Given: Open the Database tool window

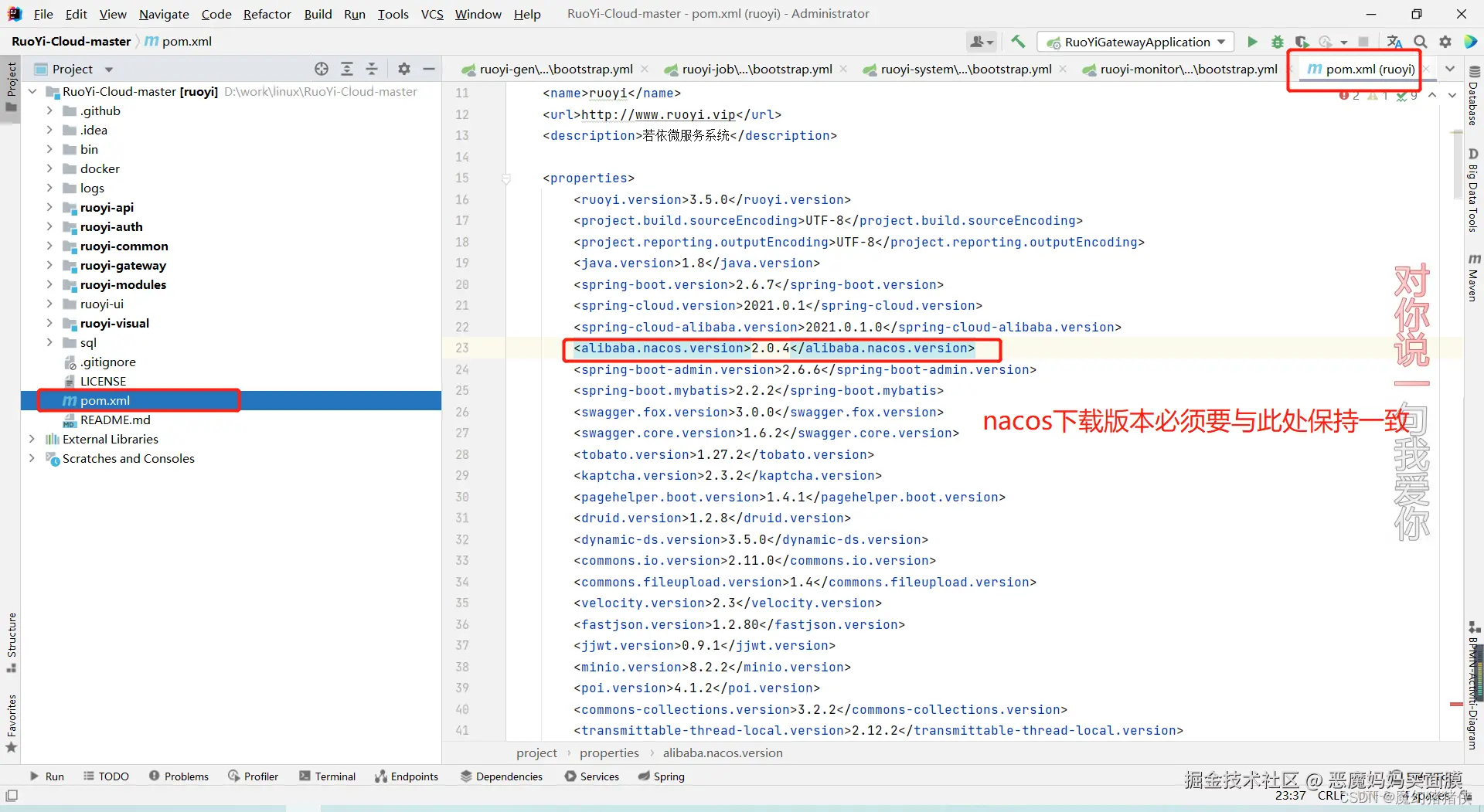Looking at the screenshot, I should coord(1474,96).
